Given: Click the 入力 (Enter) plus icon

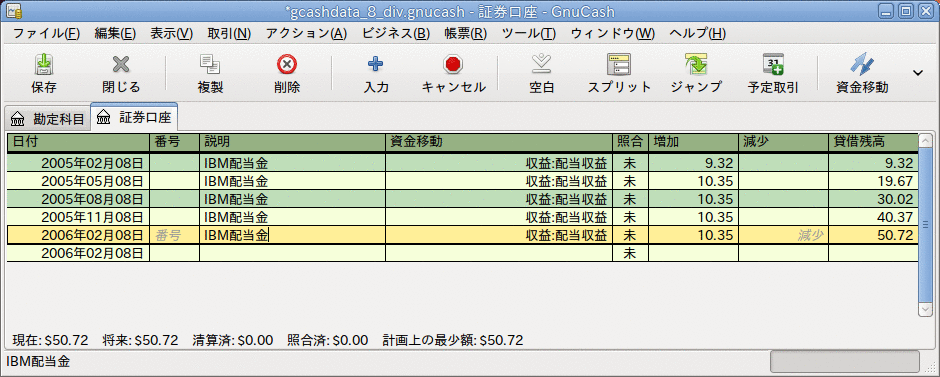Looking at the screenshot, I should pyautogui.click(x=376, y=64).
